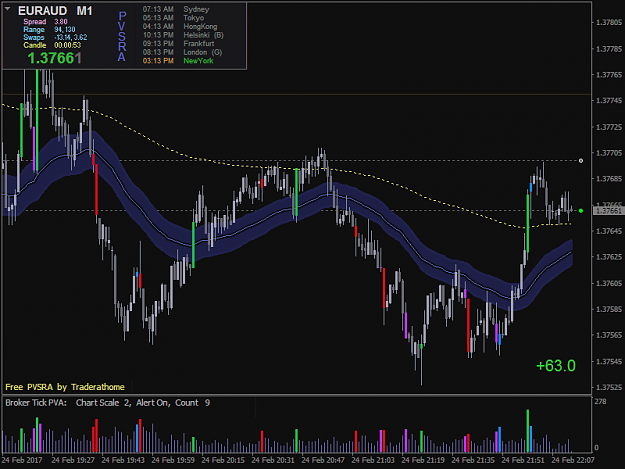Click the 1.37525 price axis label
Screen dimensions: 625x469
click(x=609, y=387)
